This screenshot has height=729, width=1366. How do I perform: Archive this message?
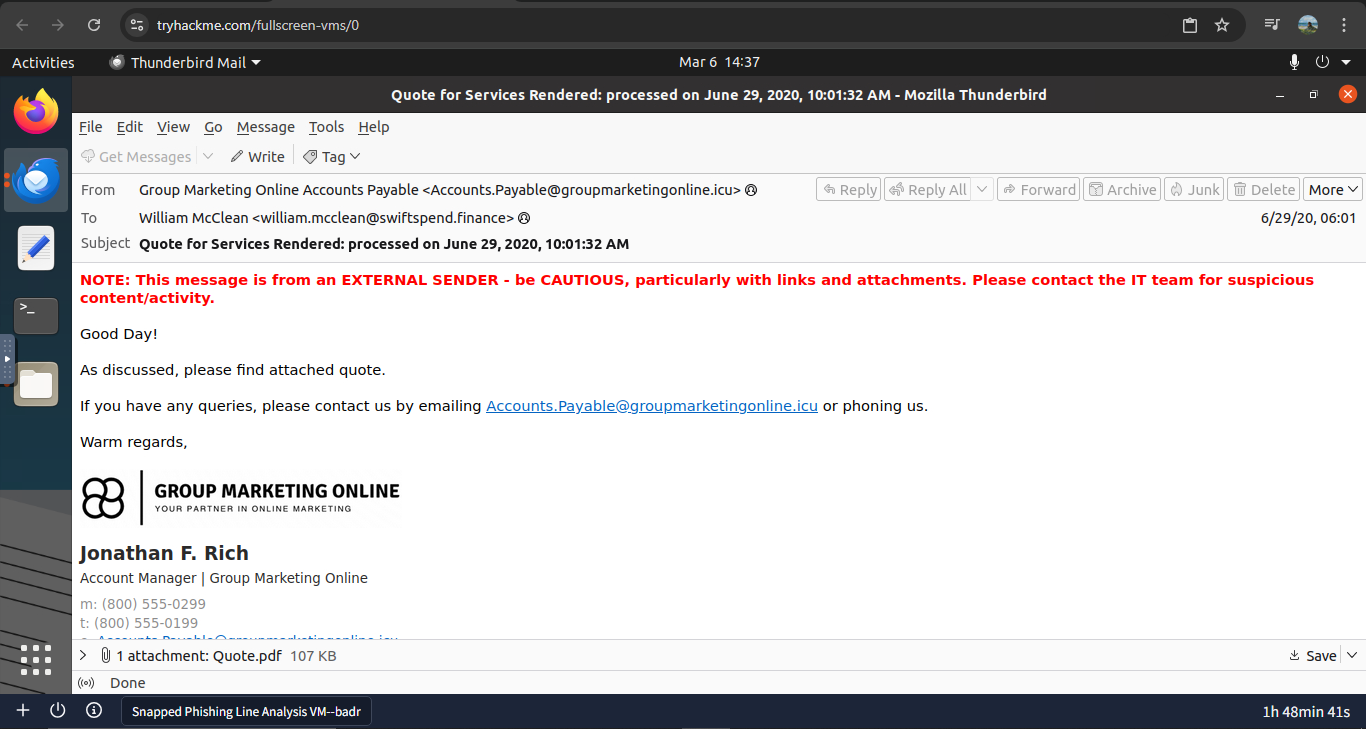[1122, 190]
